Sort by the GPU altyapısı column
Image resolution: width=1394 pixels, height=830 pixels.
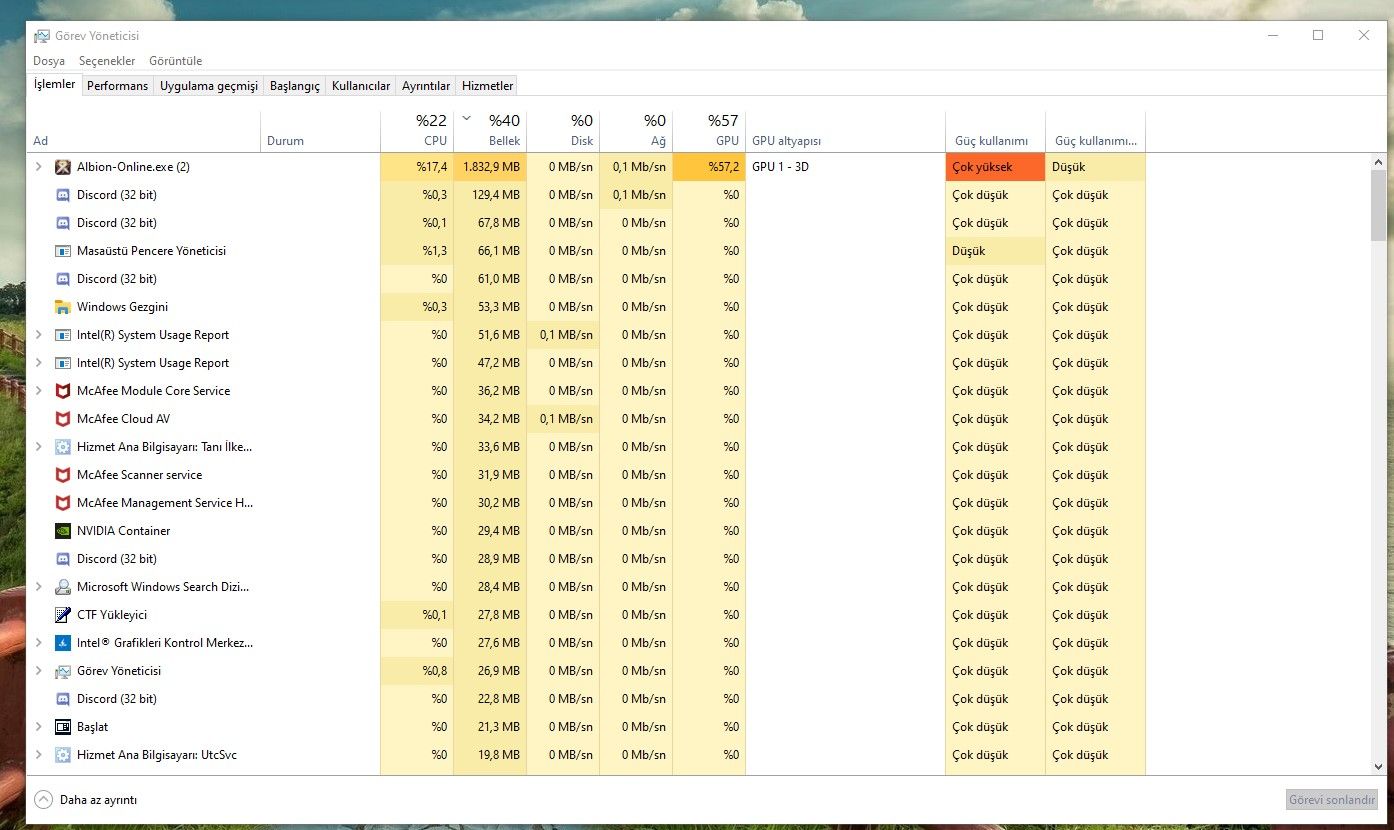[845, 132]
